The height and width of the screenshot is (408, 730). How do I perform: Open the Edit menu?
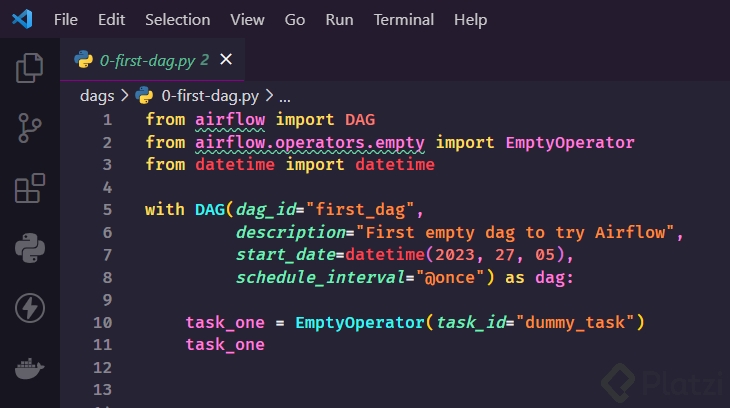click(111, 20)
